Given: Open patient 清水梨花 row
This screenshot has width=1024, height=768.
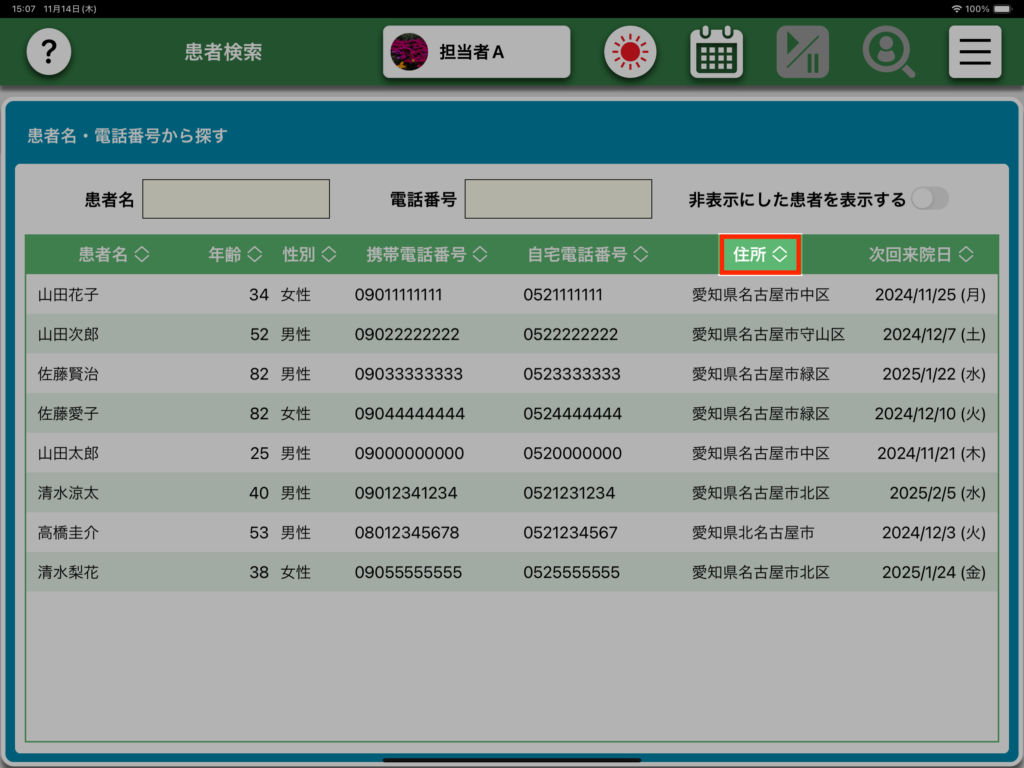Looking at the screenshot, I should pos(511,573).
